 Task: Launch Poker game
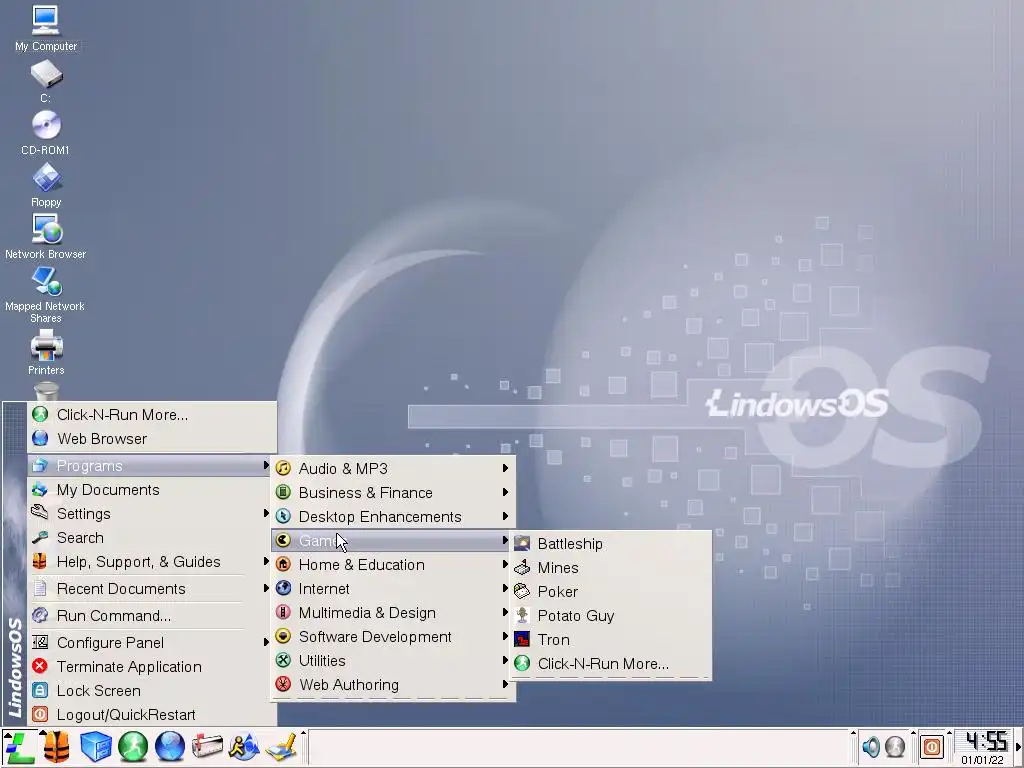tap(611, 592)
